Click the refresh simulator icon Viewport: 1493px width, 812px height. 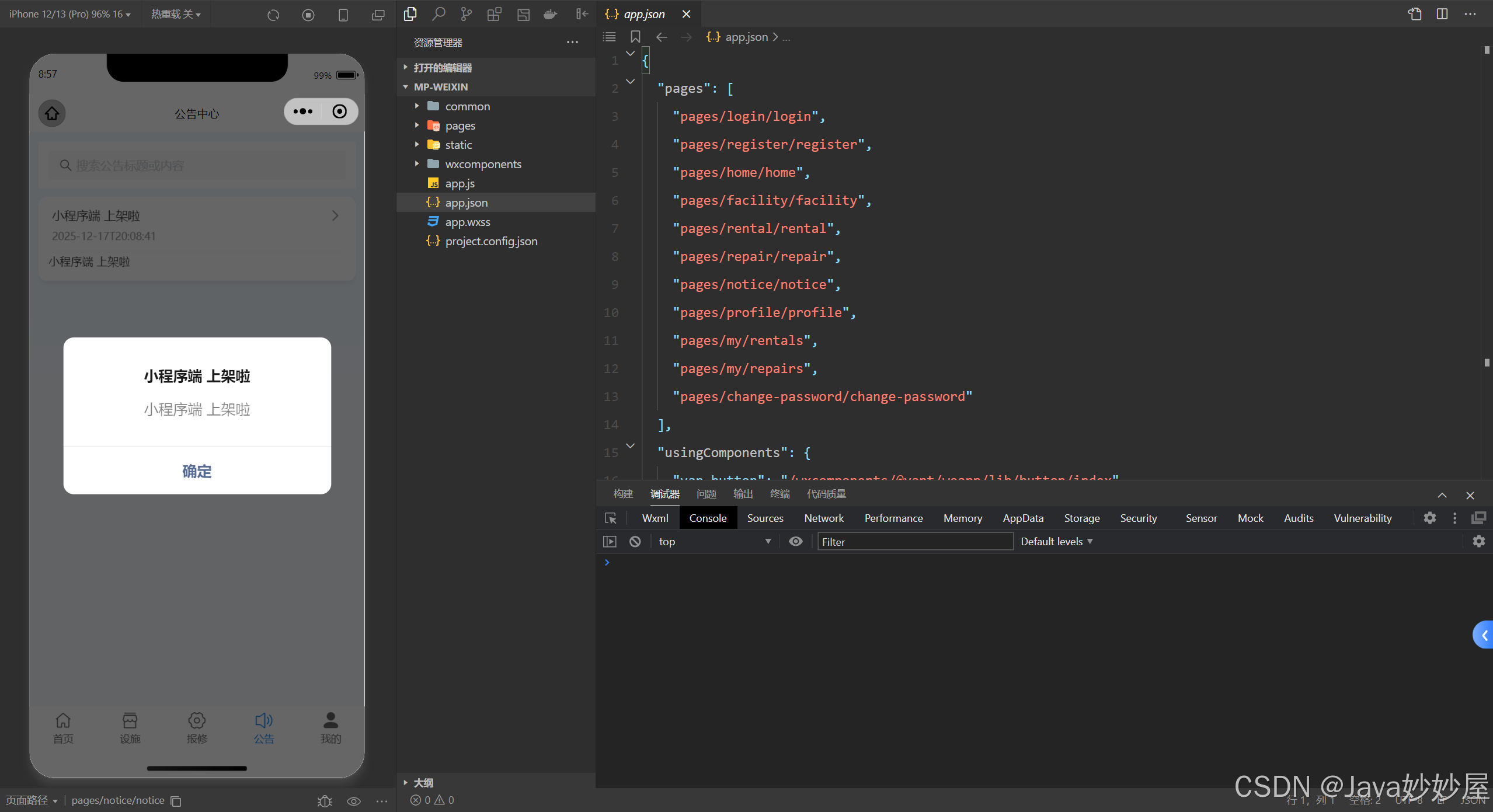[x=273, y=15]
